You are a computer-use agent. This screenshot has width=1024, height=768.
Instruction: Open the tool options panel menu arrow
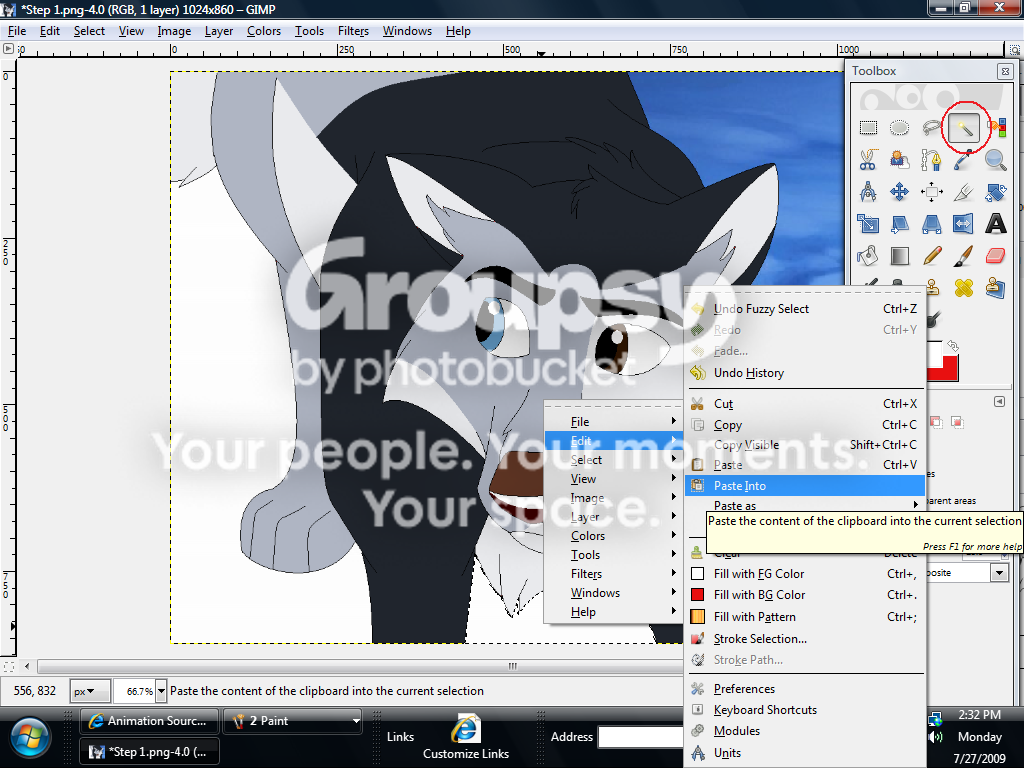click(999, 402)
